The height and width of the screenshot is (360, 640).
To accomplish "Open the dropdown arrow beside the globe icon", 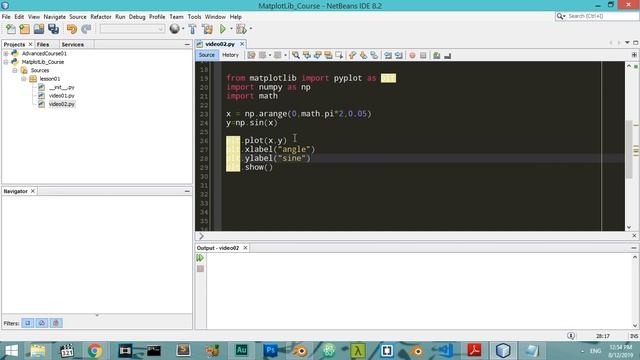I will pos(183,29).
